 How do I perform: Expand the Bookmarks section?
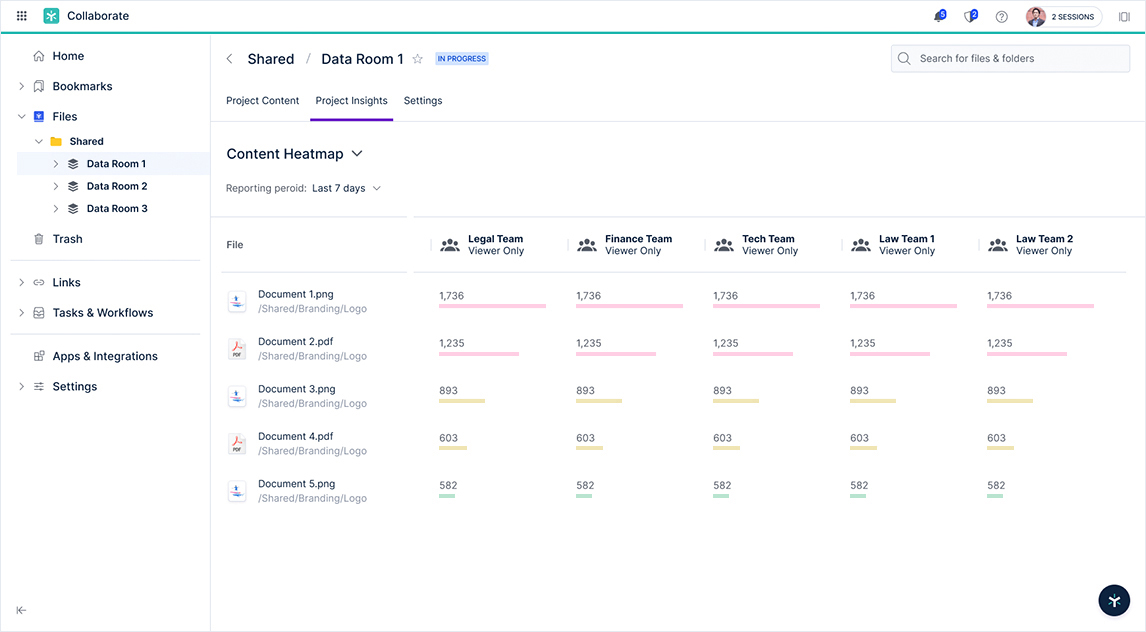[x=22, y=87]
